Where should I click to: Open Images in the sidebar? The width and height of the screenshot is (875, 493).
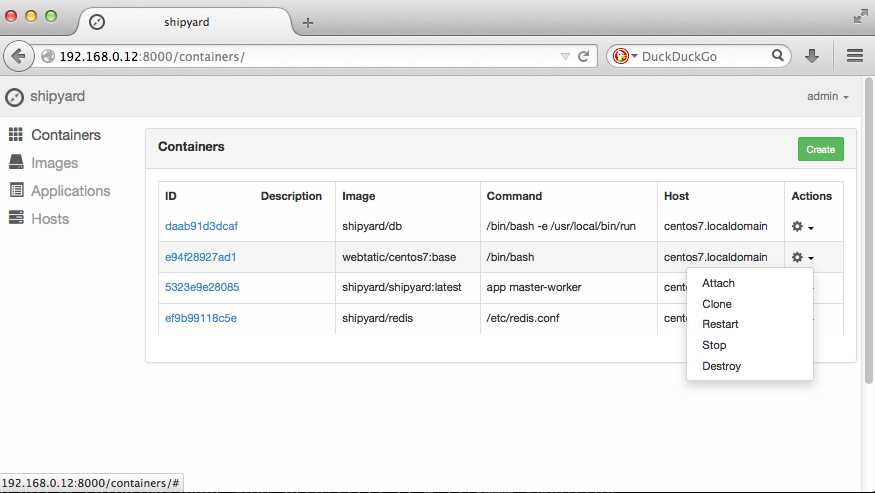pyautogui.click(x=55, y=163)
